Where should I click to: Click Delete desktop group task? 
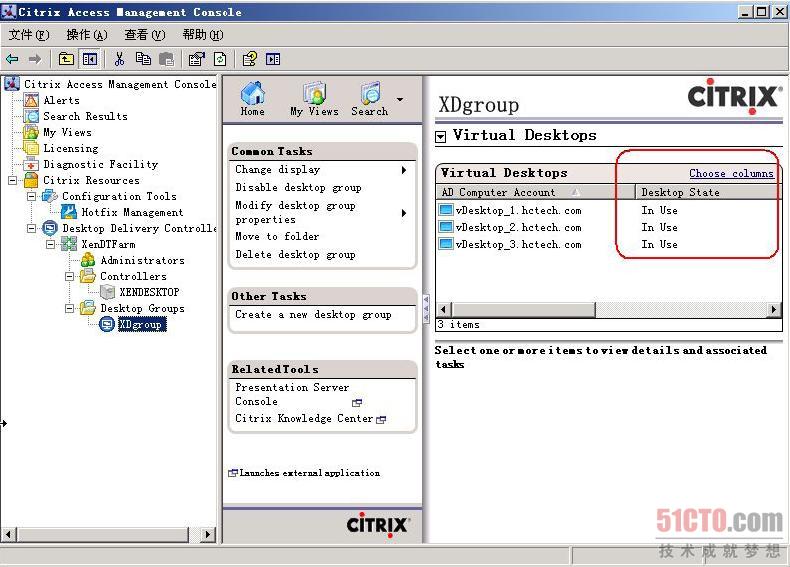click(295, 255)
